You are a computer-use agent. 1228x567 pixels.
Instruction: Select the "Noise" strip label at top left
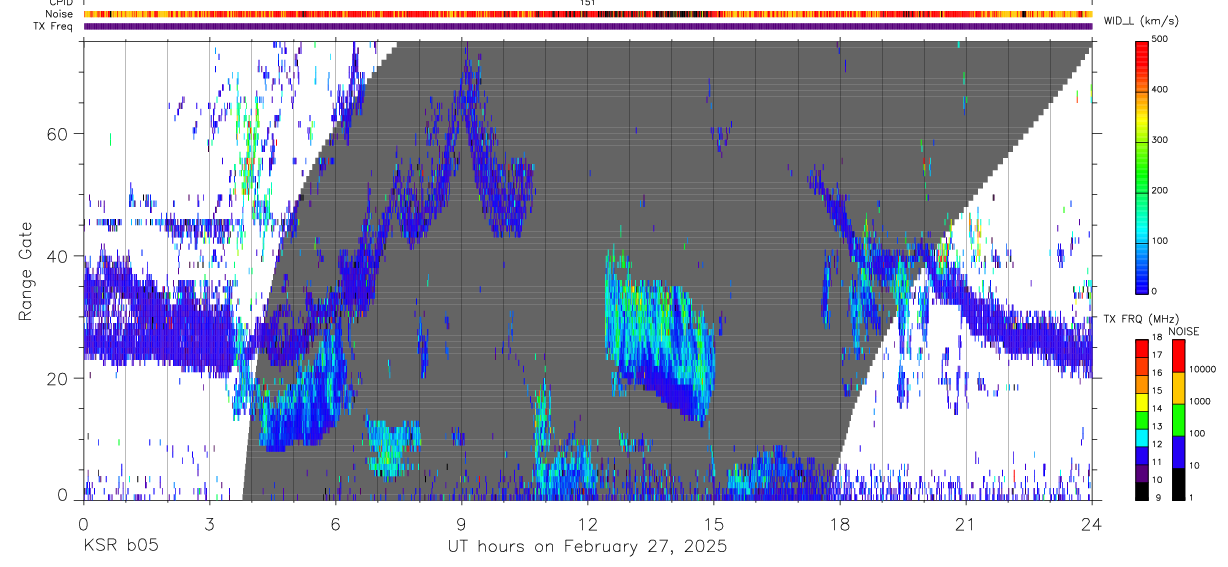point(59,14)
